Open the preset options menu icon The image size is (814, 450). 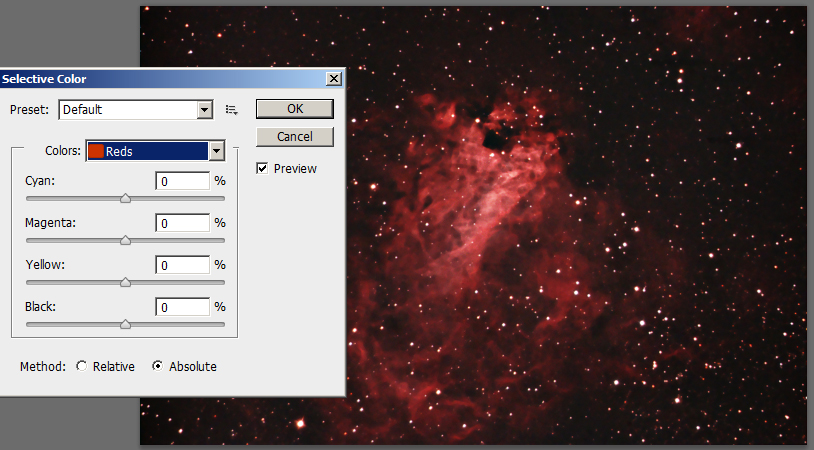click(232, 110)
